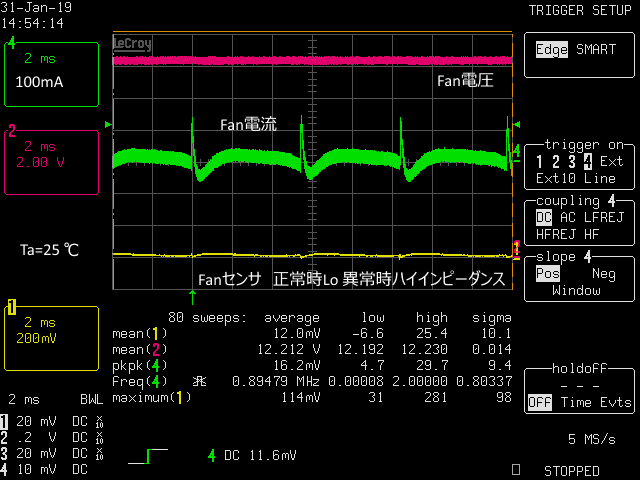Set trigger slope to Window
Image resolution: width=640 pixels, height=480 pixels.
coord(576,290)
